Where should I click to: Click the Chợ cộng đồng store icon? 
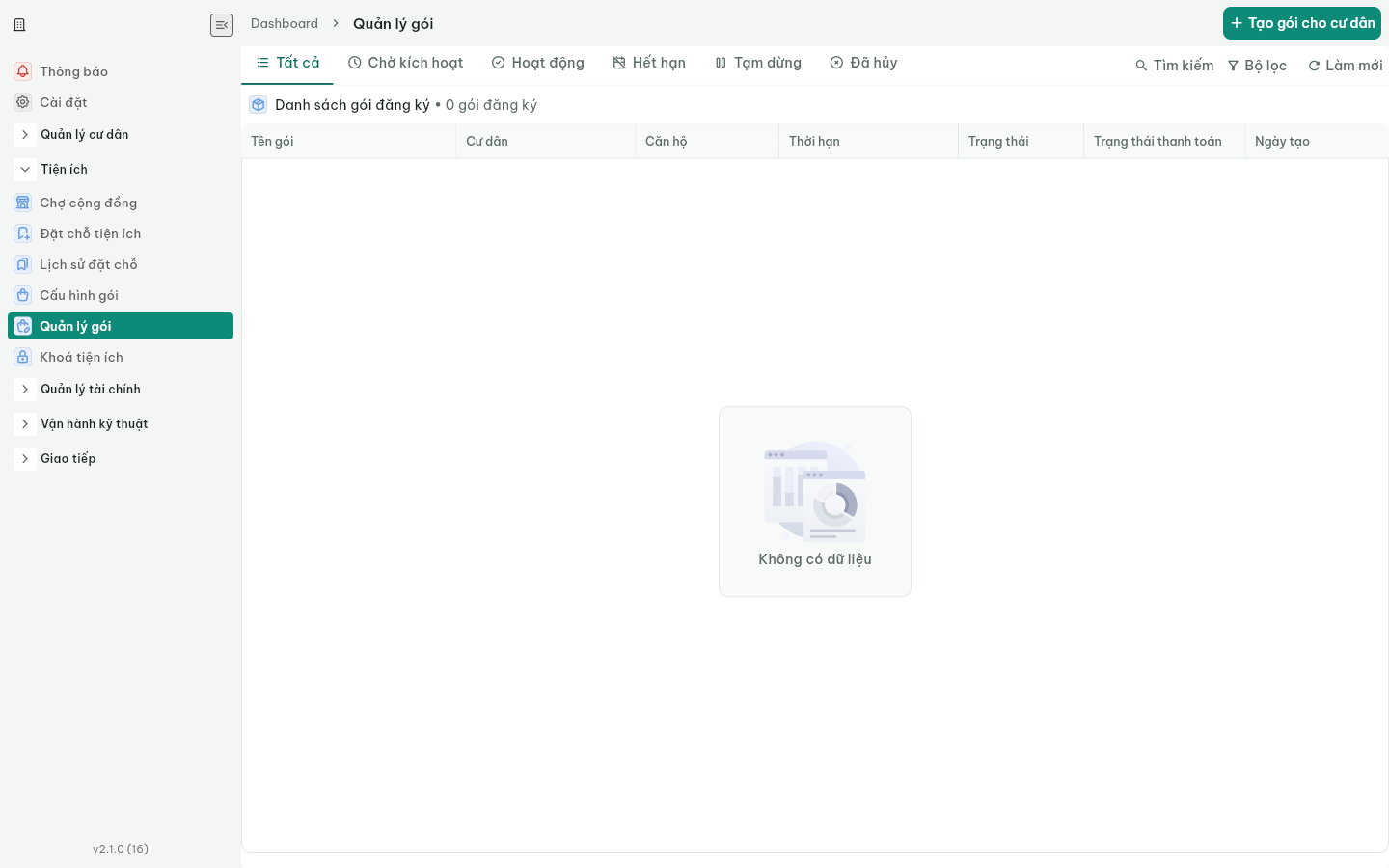(x=23, y=203)
